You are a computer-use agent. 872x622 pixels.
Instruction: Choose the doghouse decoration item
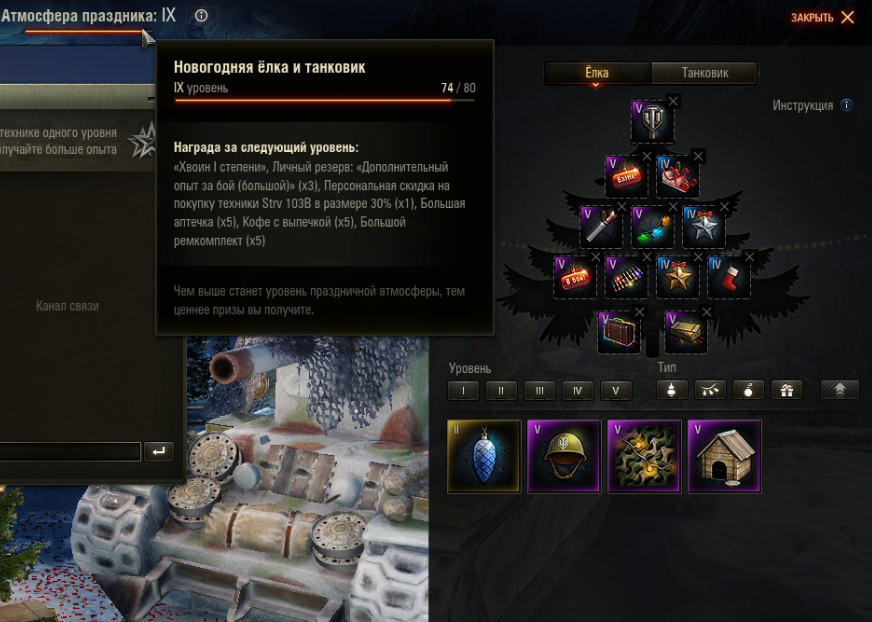click(x=724, y=457)
